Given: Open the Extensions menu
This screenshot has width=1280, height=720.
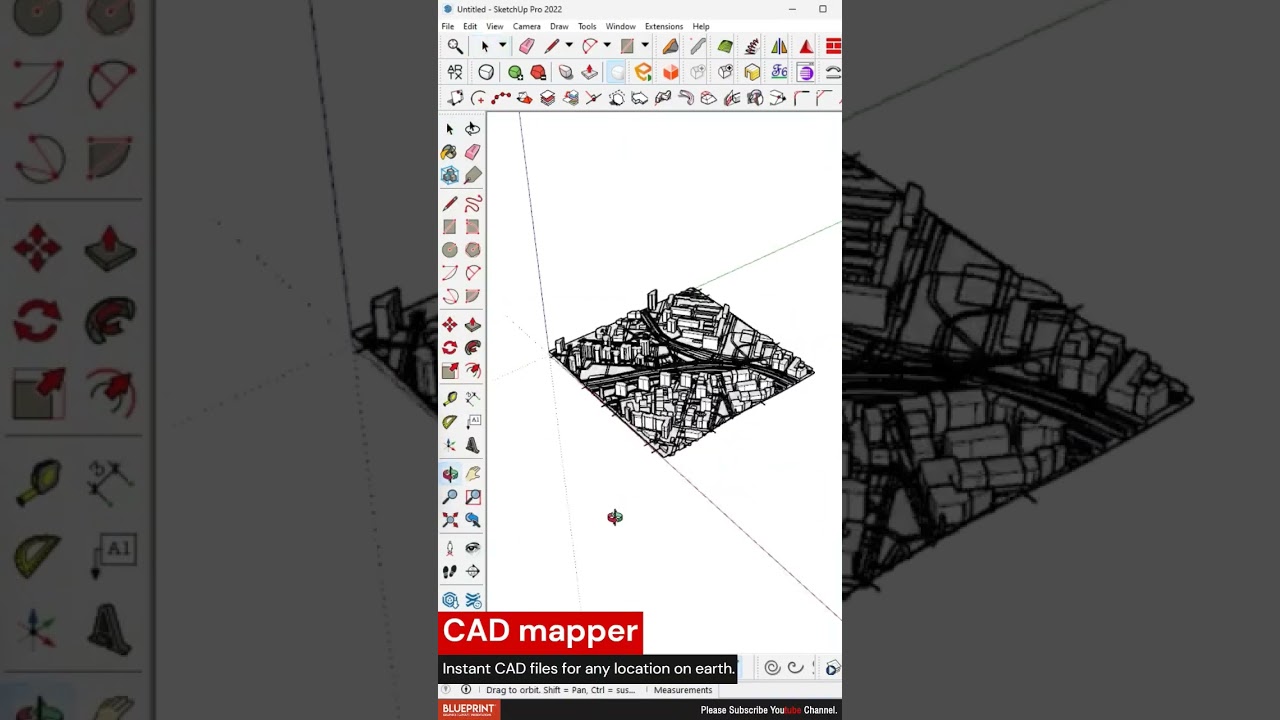Looking at the screenshot, I should point(664,27).
